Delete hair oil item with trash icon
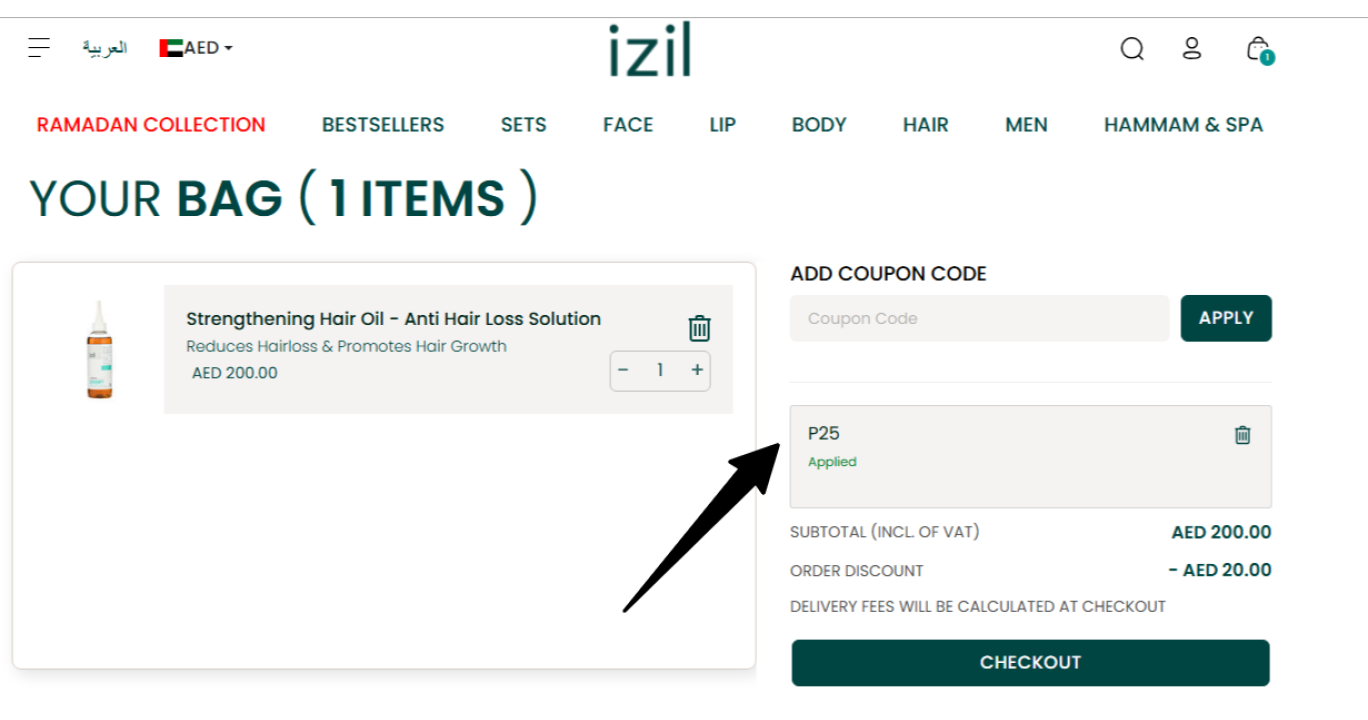This screenshot has height=720, width=1368. 699,328
